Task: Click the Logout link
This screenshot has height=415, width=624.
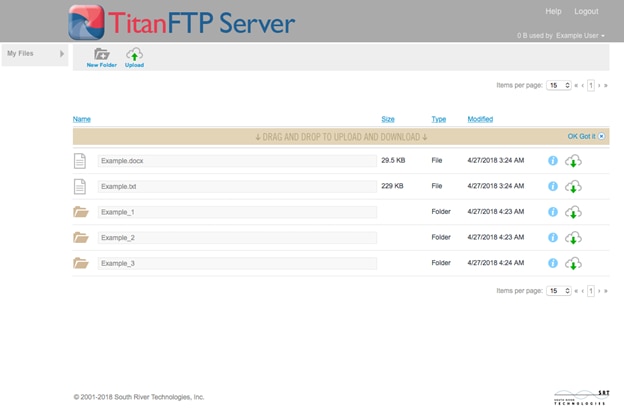Action: tap(586, 12)
